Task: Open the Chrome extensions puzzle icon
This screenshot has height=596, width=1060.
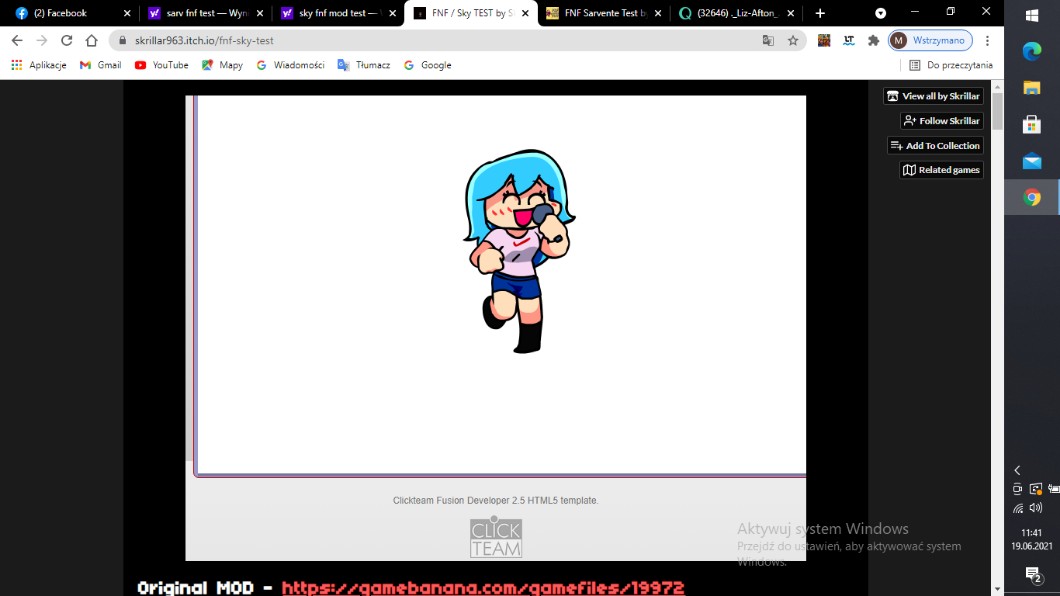Action: (x=873, y=41)
